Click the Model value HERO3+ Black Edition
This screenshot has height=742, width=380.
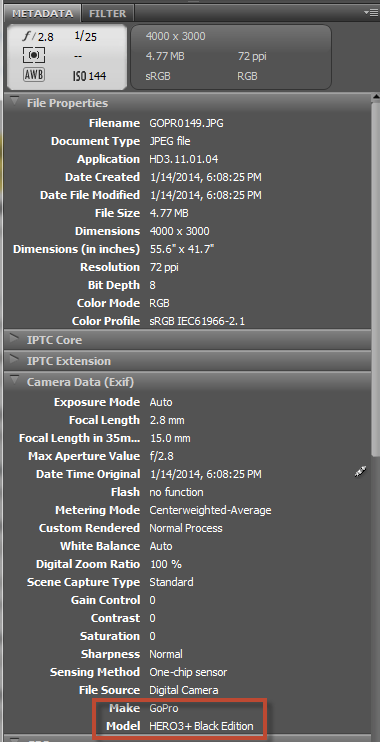(x=201, y=726)
